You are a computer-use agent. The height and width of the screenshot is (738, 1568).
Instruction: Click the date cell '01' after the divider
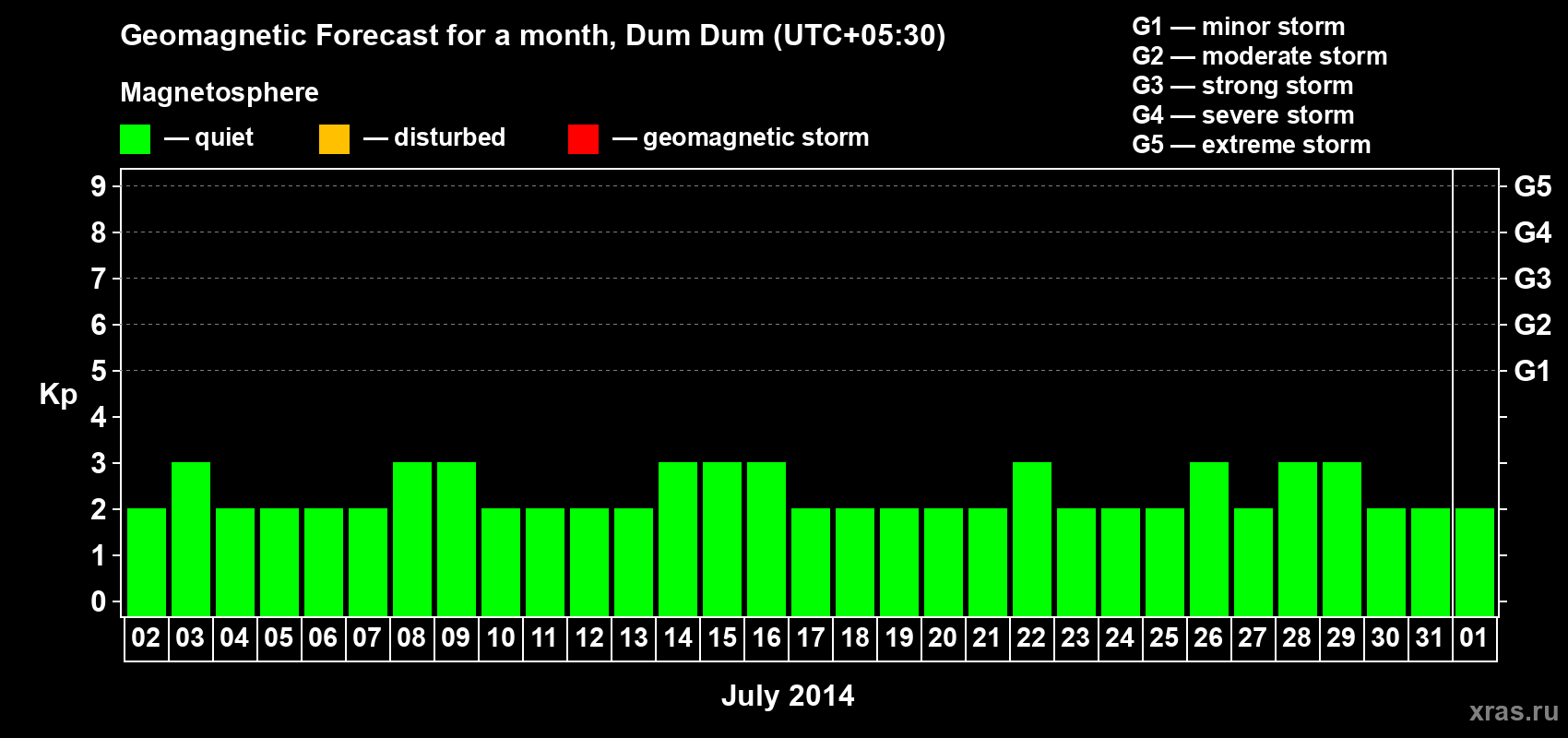(1474, 638)
